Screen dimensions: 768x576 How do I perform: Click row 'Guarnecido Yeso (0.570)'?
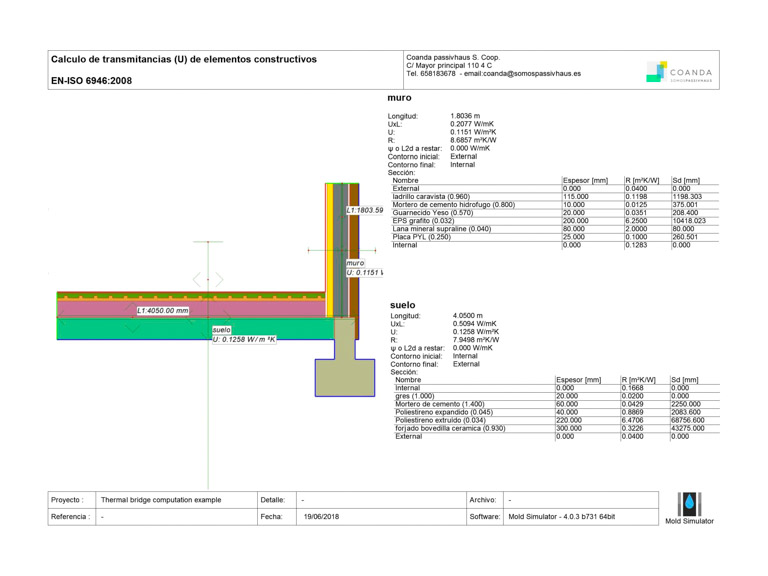pyautogui.click(x=554, y=213)
